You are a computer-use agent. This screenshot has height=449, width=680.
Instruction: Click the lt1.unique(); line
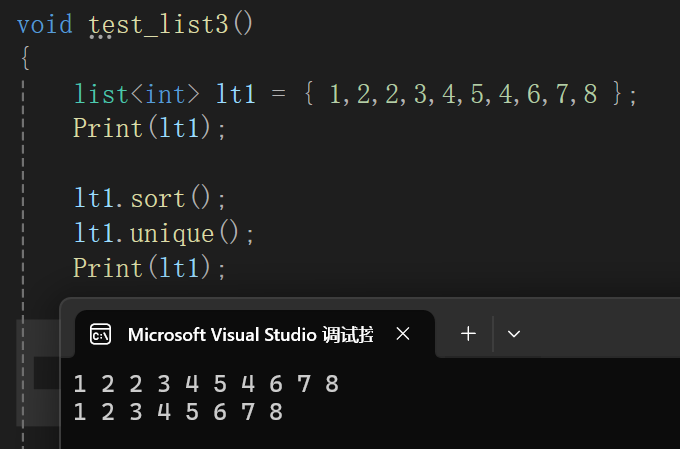point(164,233)
